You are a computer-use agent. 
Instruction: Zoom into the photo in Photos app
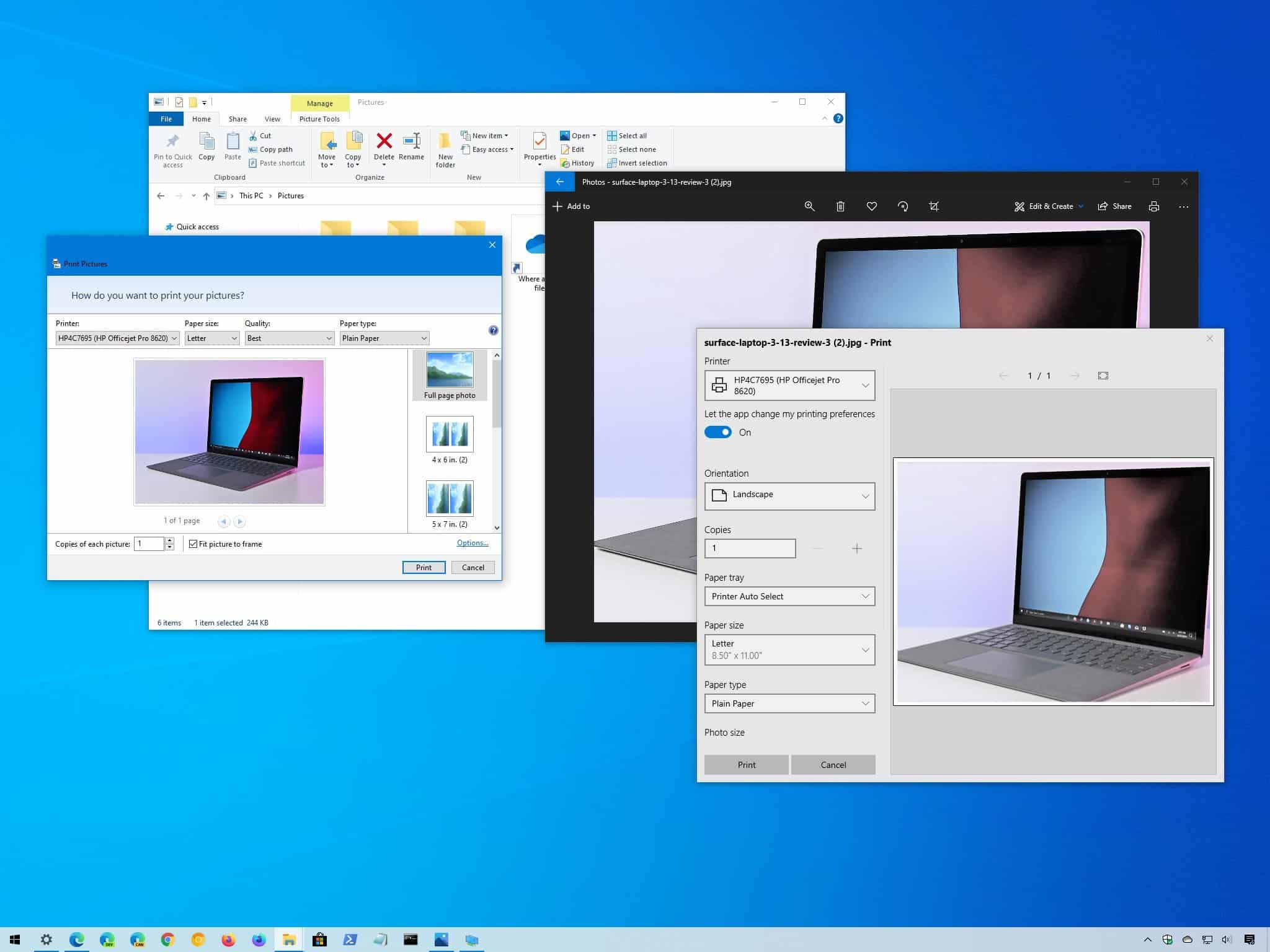[x=809, y=206]
